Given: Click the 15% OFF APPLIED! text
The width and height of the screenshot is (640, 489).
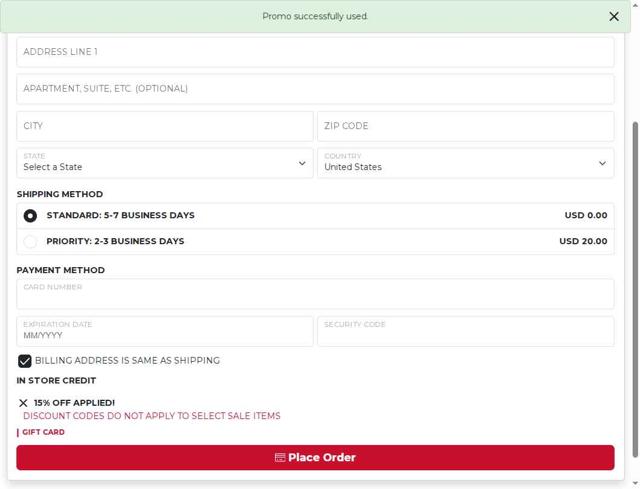Looking at the screenshot, I should [x=74, y=403].
